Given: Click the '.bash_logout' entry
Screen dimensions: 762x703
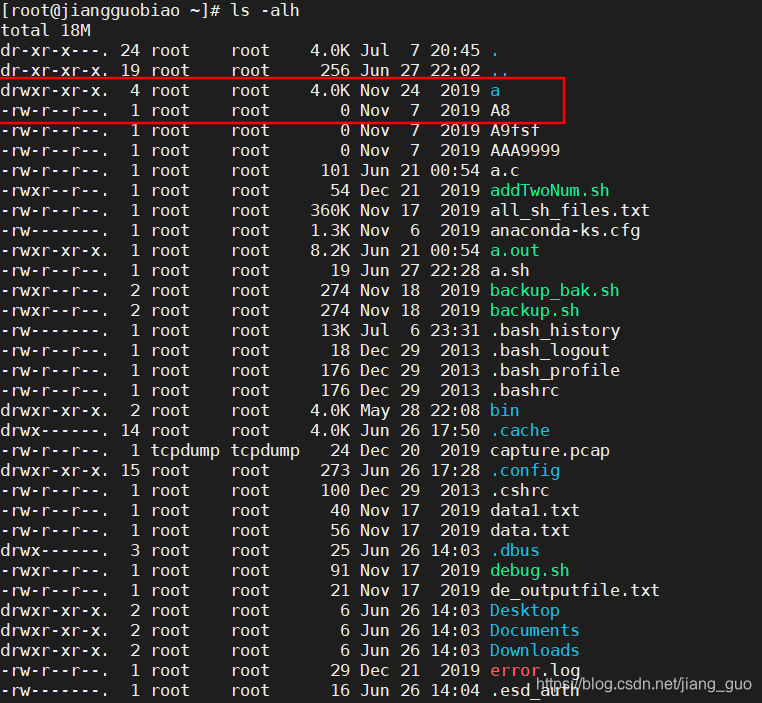Looking at the screenshot, I should click(x=550, y=350).
